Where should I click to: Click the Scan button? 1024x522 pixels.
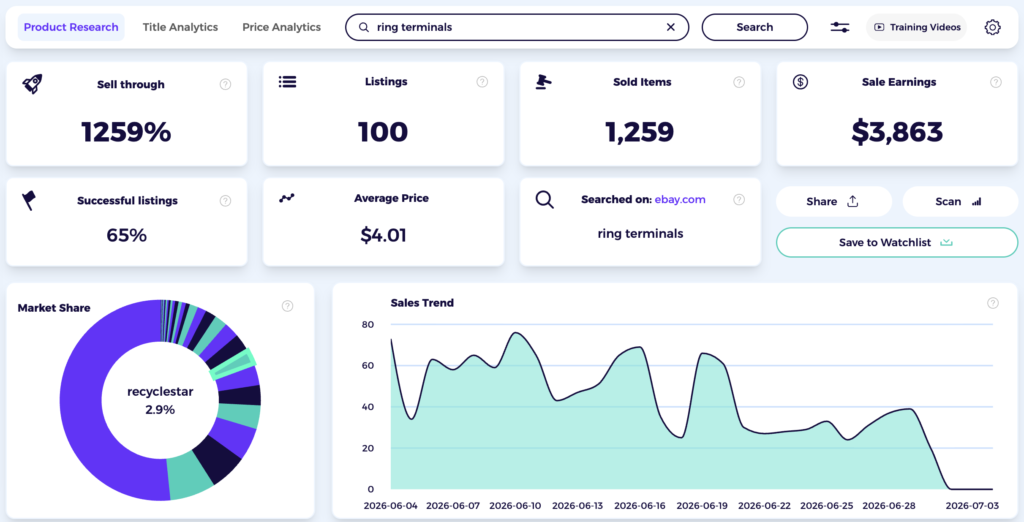(960, 201)
